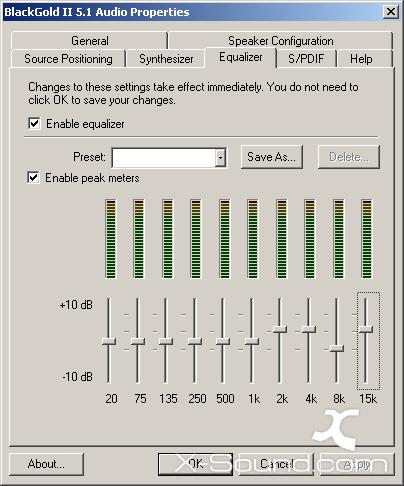Uncheck the Enable equalizer checkbox
Image resolution: width=404 pixels, height=486 pixels.
coord(34,124)
